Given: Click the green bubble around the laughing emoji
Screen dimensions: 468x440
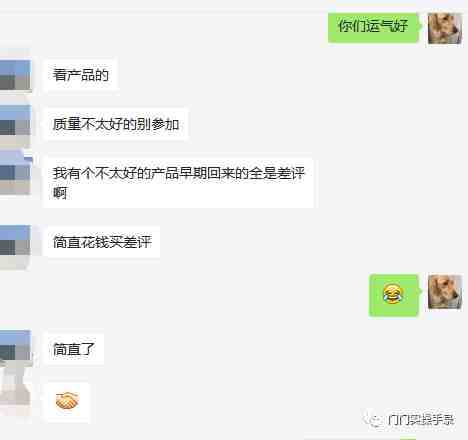Looking at the screenshot, I should point(394,295).
